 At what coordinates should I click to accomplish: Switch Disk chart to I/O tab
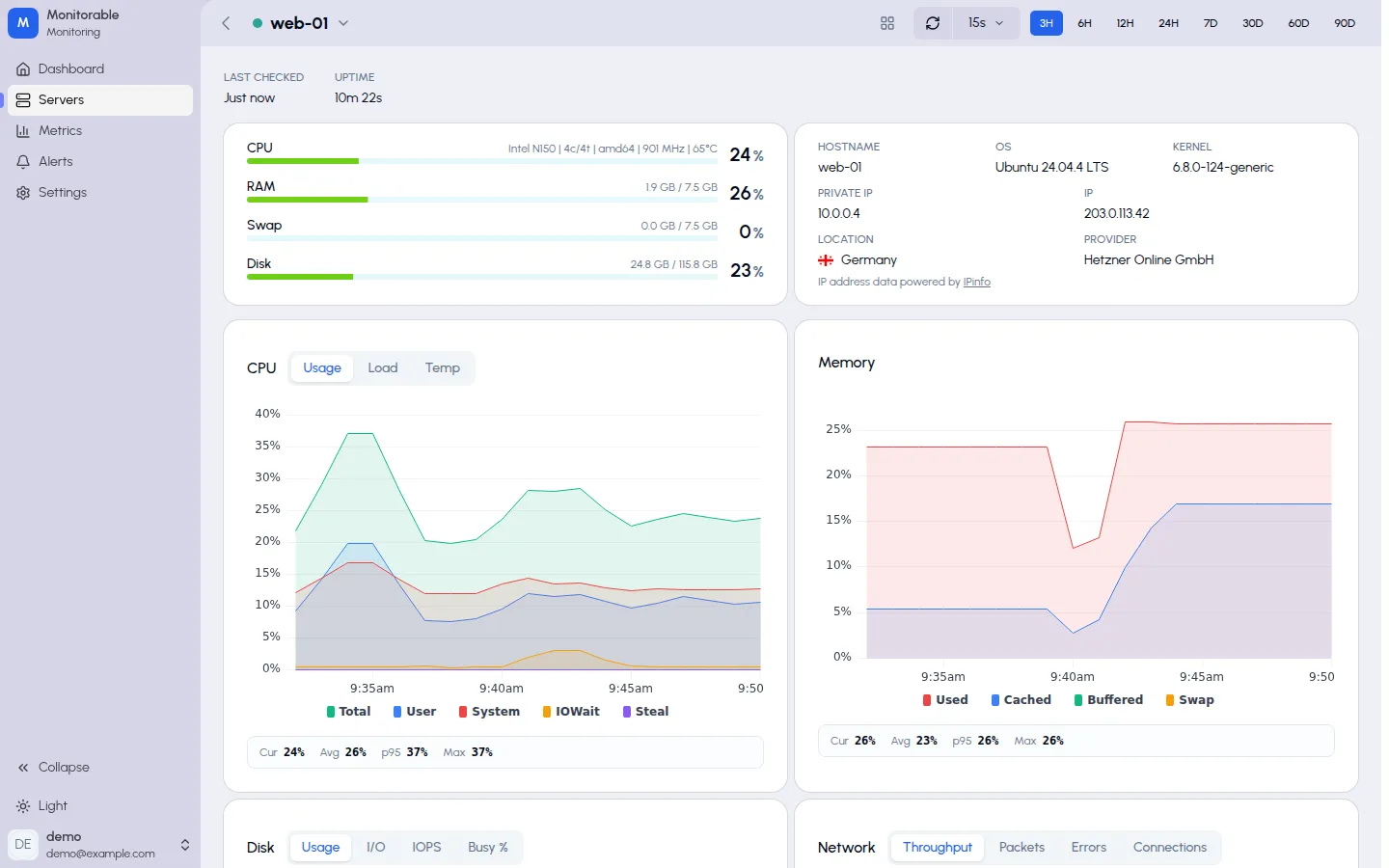pos(376,847)
